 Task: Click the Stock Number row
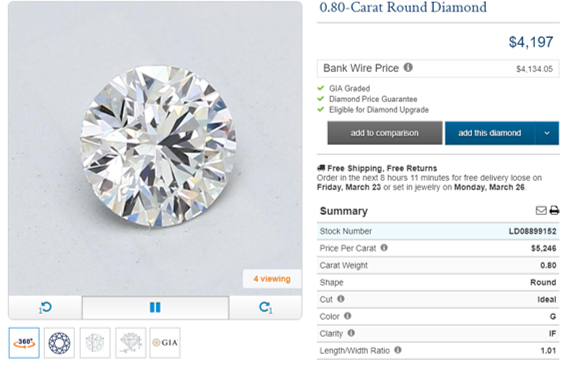[438, 231]
